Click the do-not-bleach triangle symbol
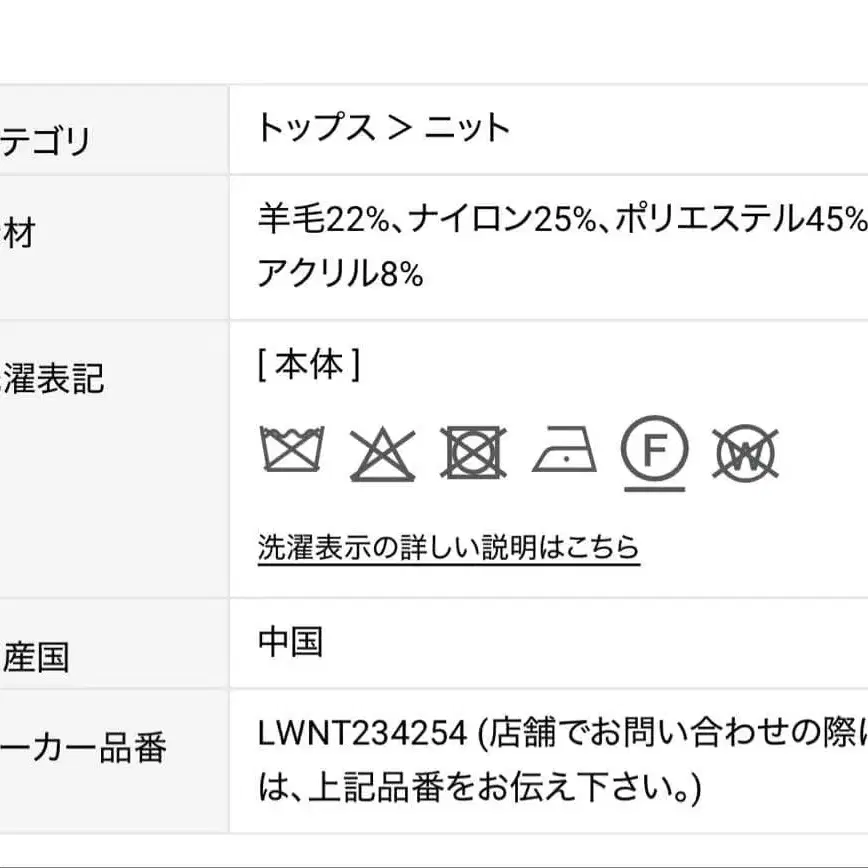The height and width of the screenshot is (868, 868). point(382,453)
